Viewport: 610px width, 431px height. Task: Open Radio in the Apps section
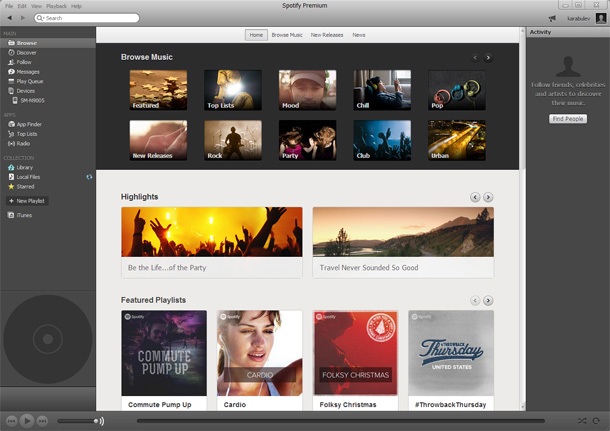[24, 143]
